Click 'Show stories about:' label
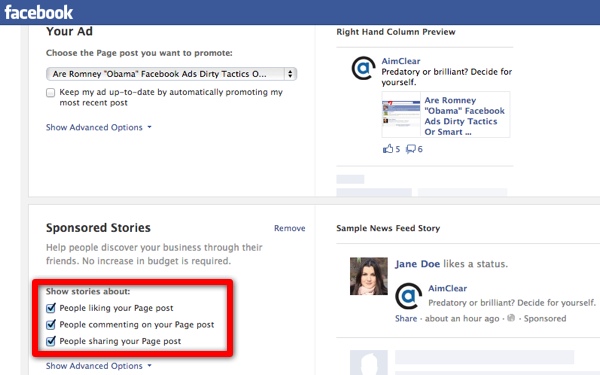 tap(88, 292)
